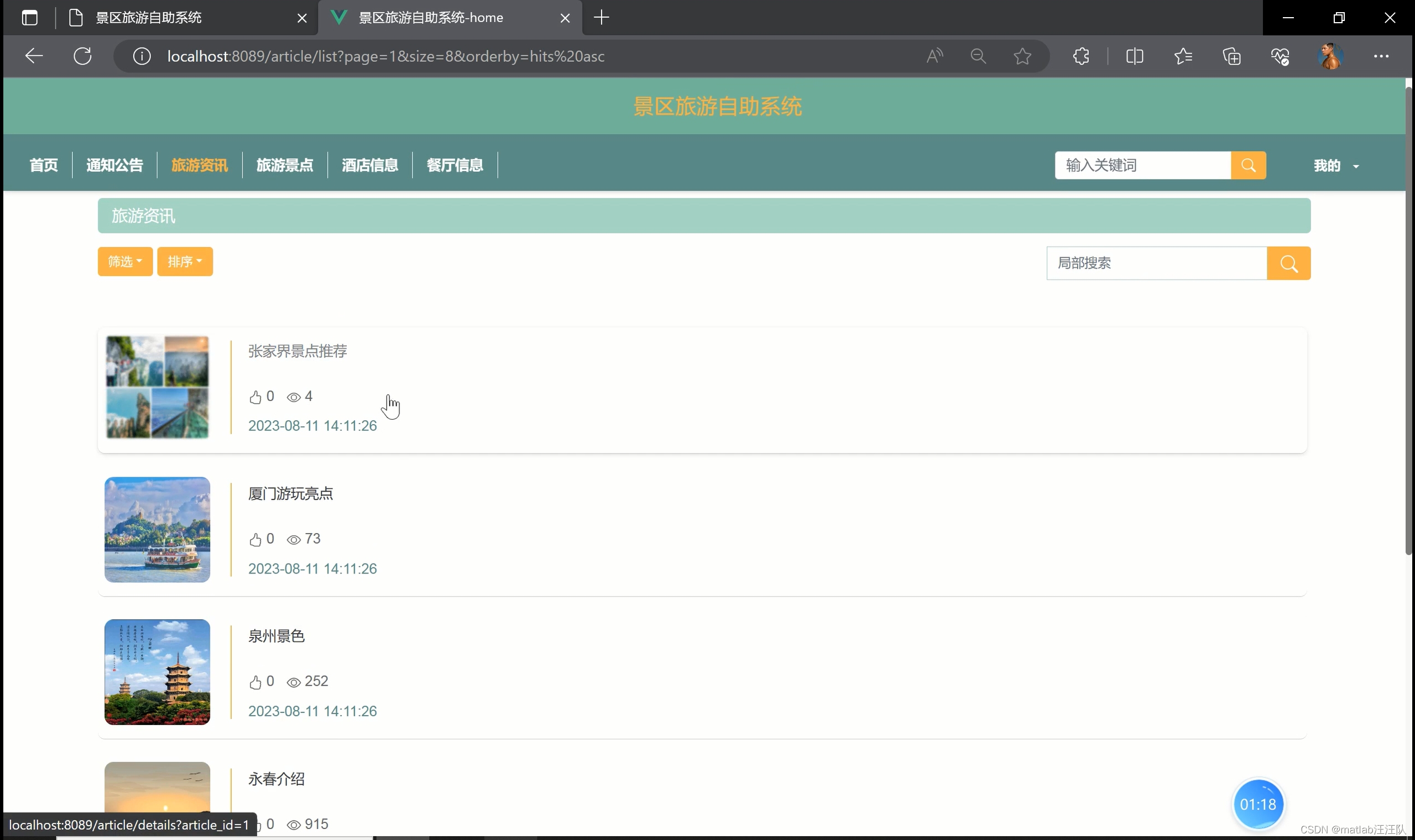Click thumbs-up on 厦门游玩亮点 article
This screenshot has width=1415, height=840.
(255, 539)
